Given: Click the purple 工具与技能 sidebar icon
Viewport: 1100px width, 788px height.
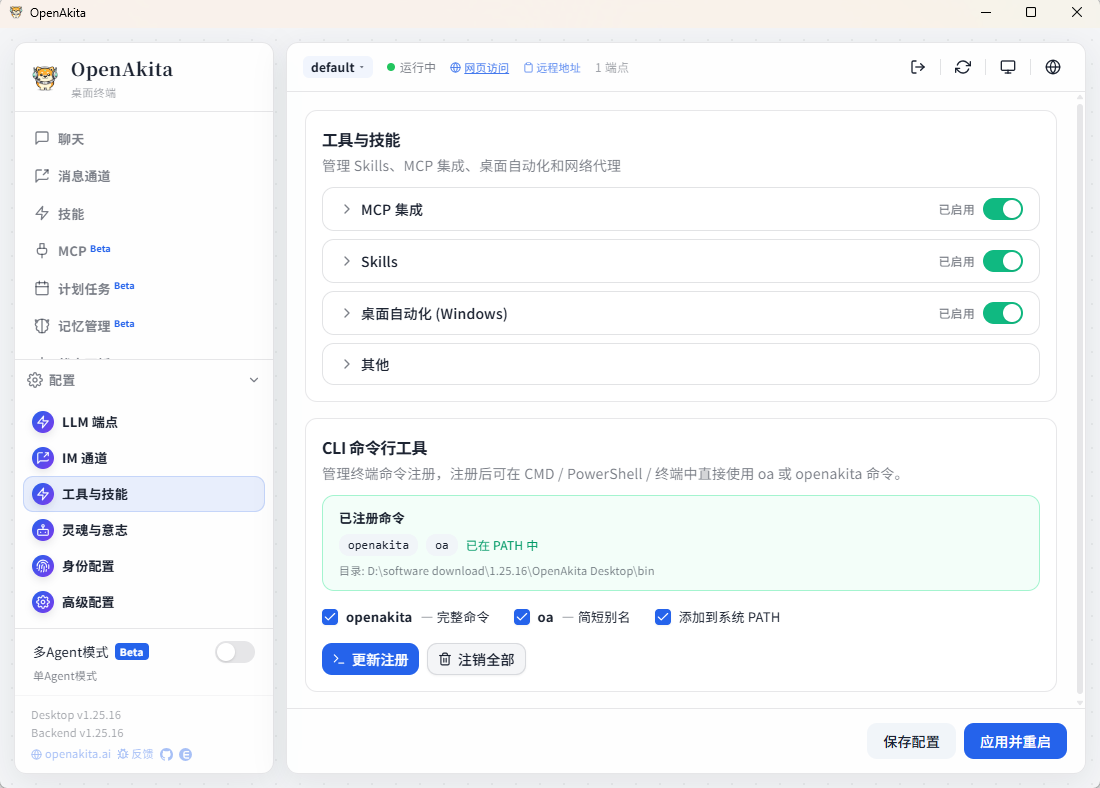Looking at the screenshot, I should (43, 494).
